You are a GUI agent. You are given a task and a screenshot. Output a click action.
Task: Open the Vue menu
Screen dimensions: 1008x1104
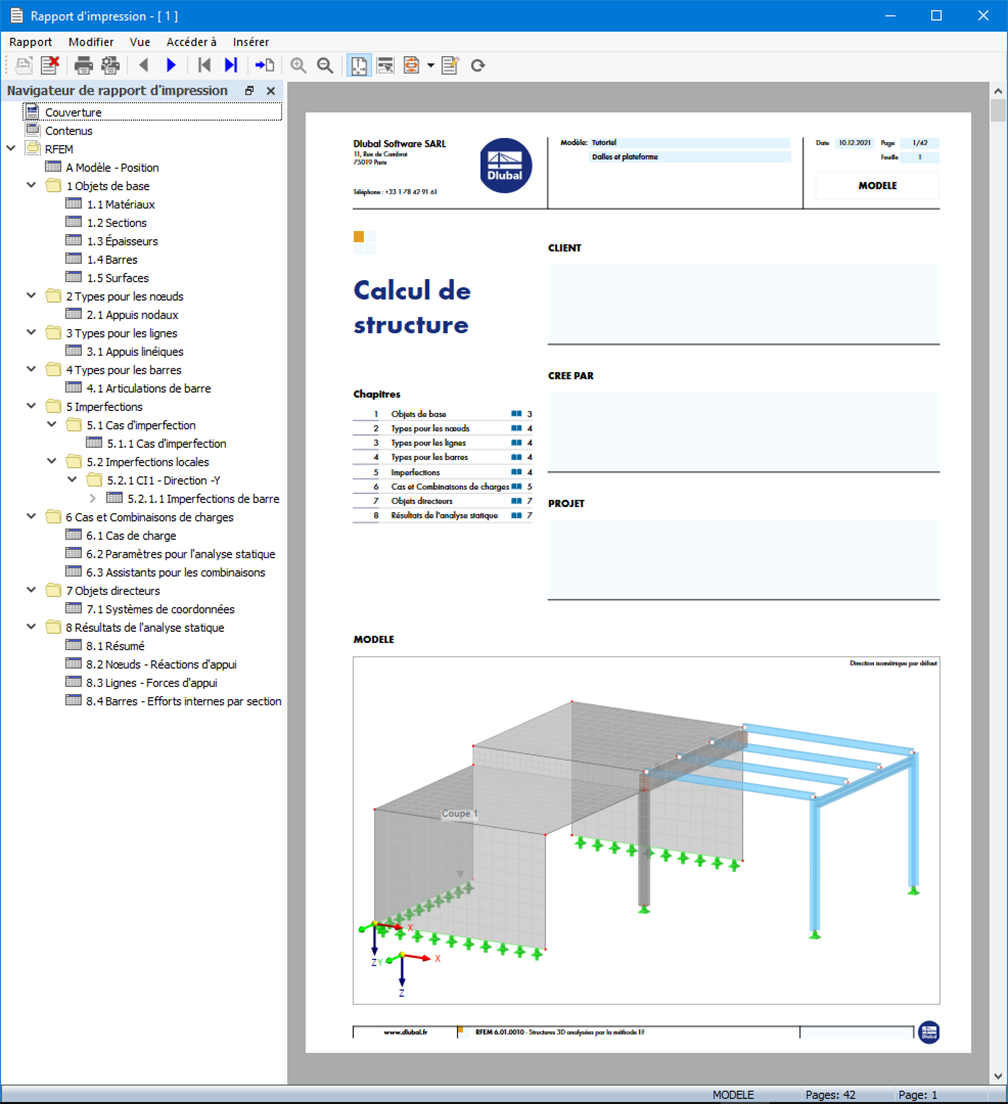(x=140, y=42)
